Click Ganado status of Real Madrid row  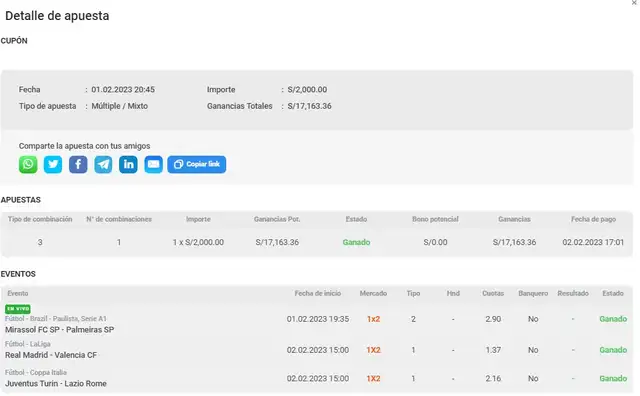tap(613, 350)
